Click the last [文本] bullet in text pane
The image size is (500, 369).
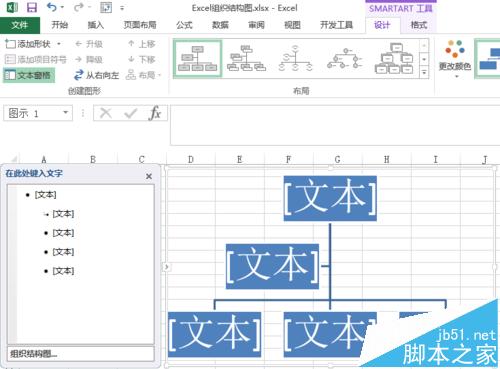(x=63, y=271)
